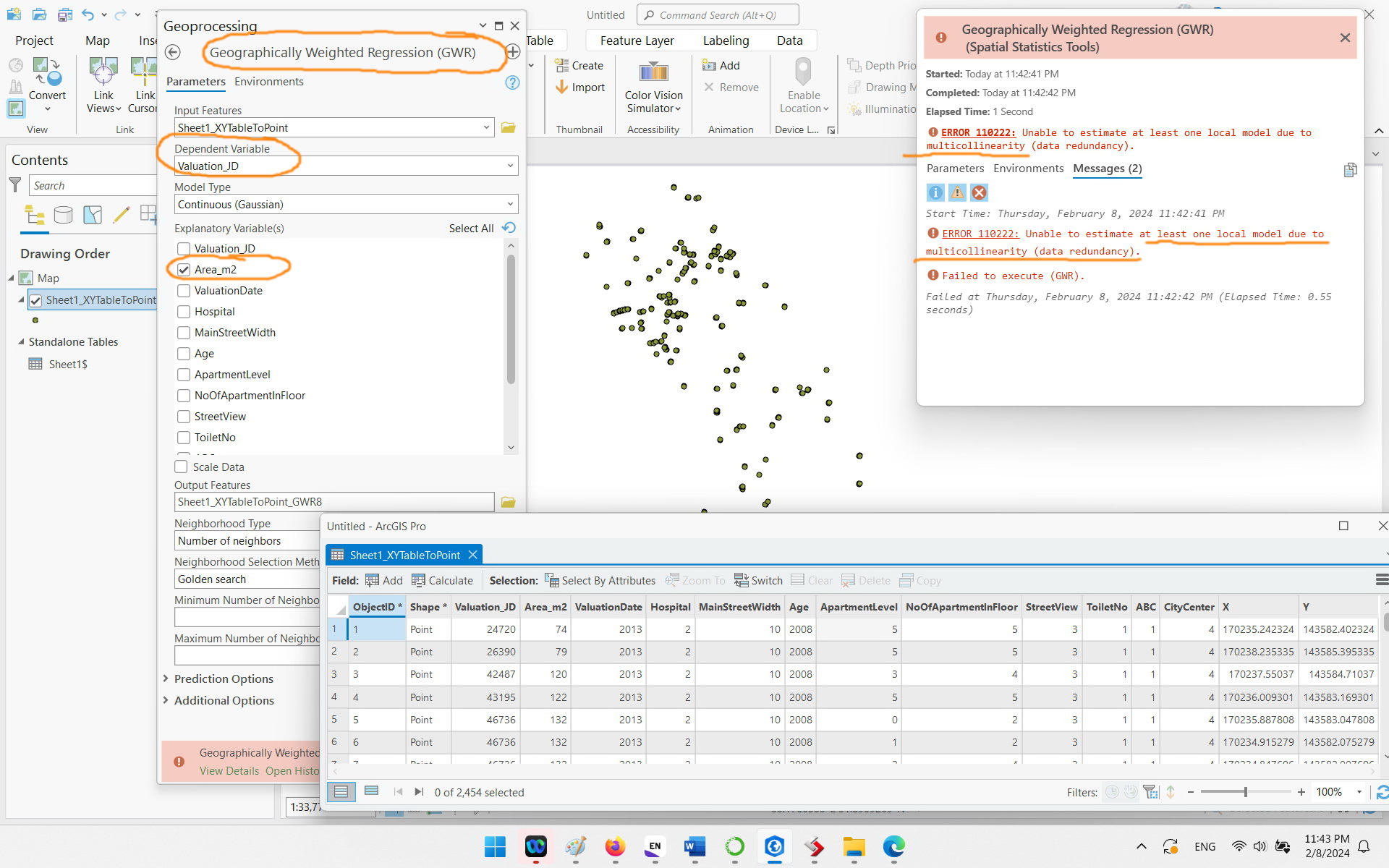1389x868 pixels.
Task: Open History from the error notification
Action: coord(292,770)
